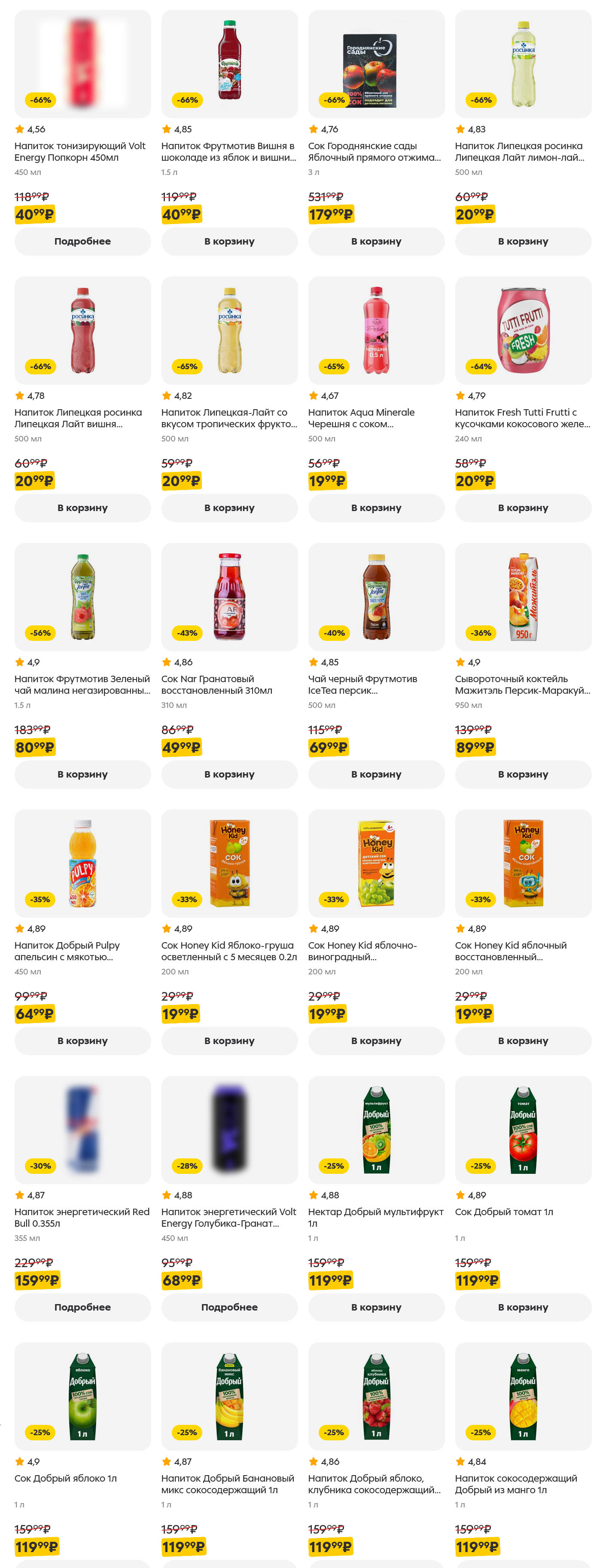This screenshot has width=603, height=1568.
Task: Add Городнянские сады apple juice to cart
Action: [376, 241]
